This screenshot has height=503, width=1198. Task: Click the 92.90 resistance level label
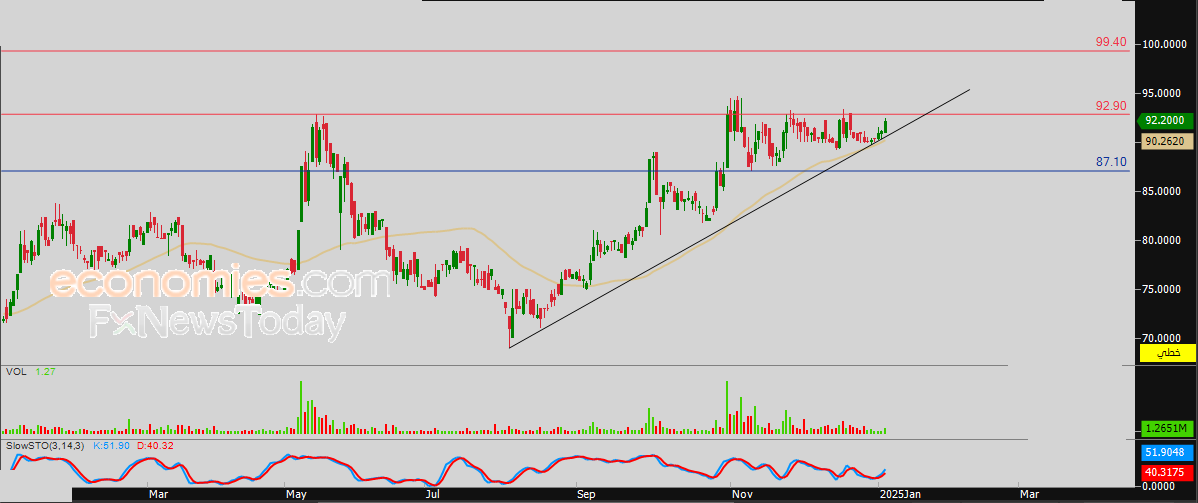tap(1111, 105)
